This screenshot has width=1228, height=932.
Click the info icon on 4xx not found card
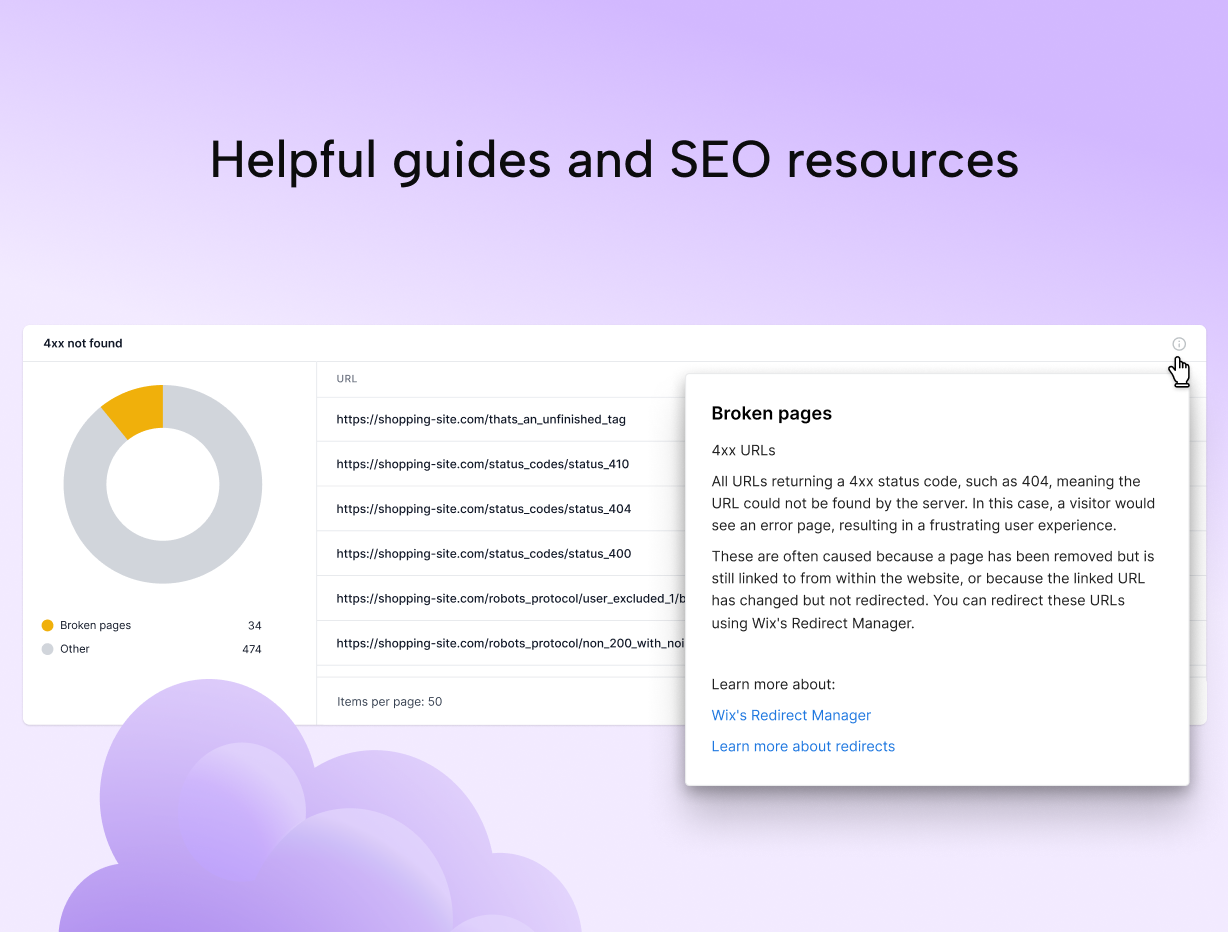[1179, 344]
